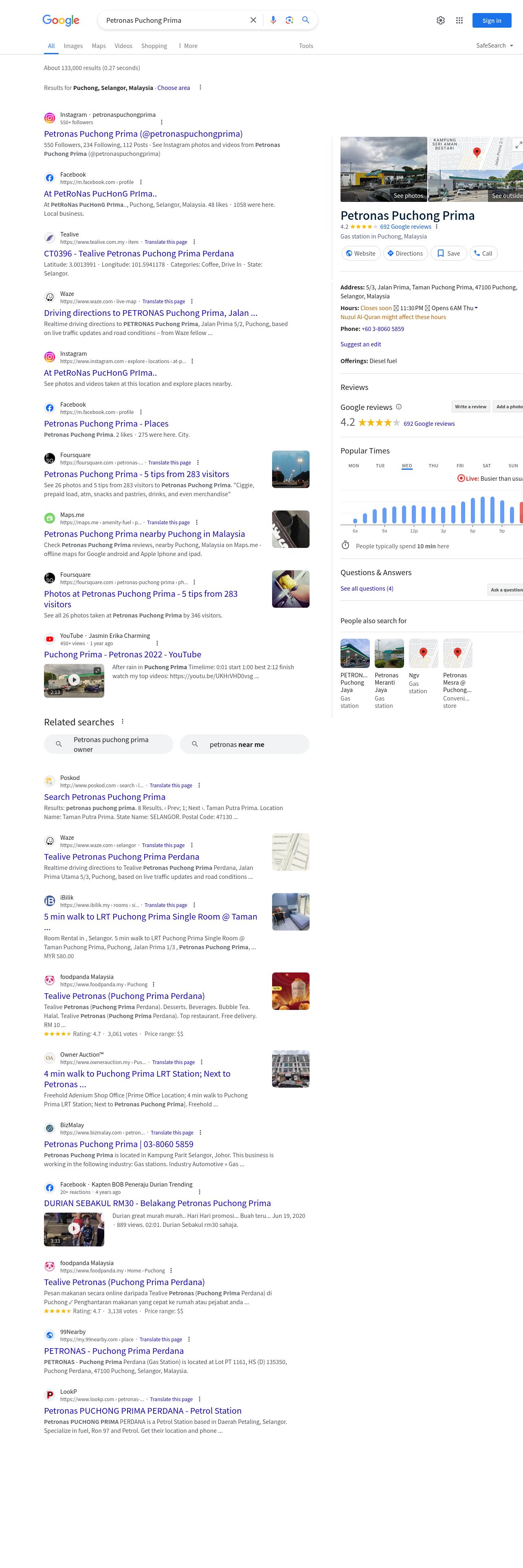Go to Google homepage via logo
Image resolution: width=523 pixels, height=1568 pixels.
click(61, 20)
